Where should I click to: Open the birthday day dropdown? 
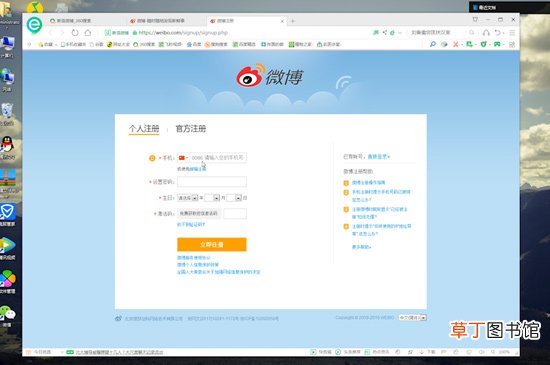coord(234,198)
